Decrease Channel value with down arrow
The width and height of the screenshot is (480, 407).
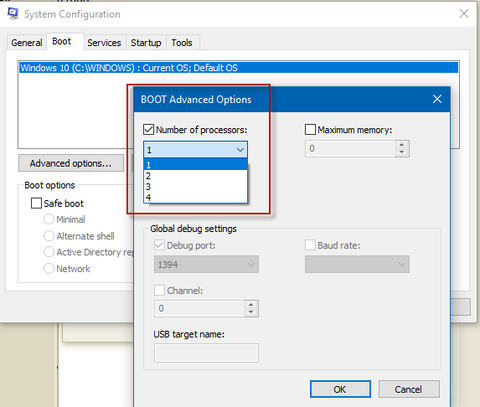[251, 313]
